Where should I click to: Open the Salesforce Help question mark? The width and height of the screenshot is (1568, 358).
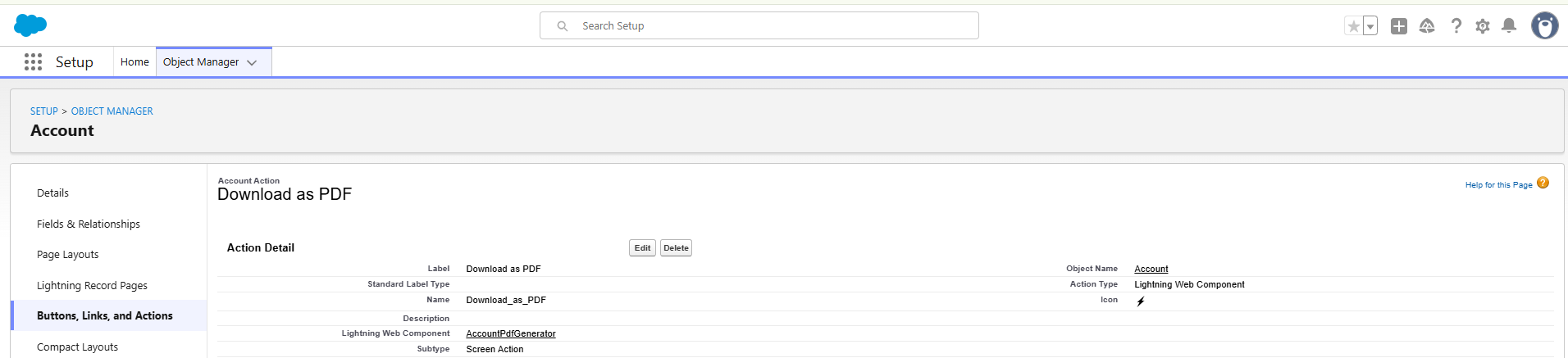pyautogui.click(x=1456, y=26)
